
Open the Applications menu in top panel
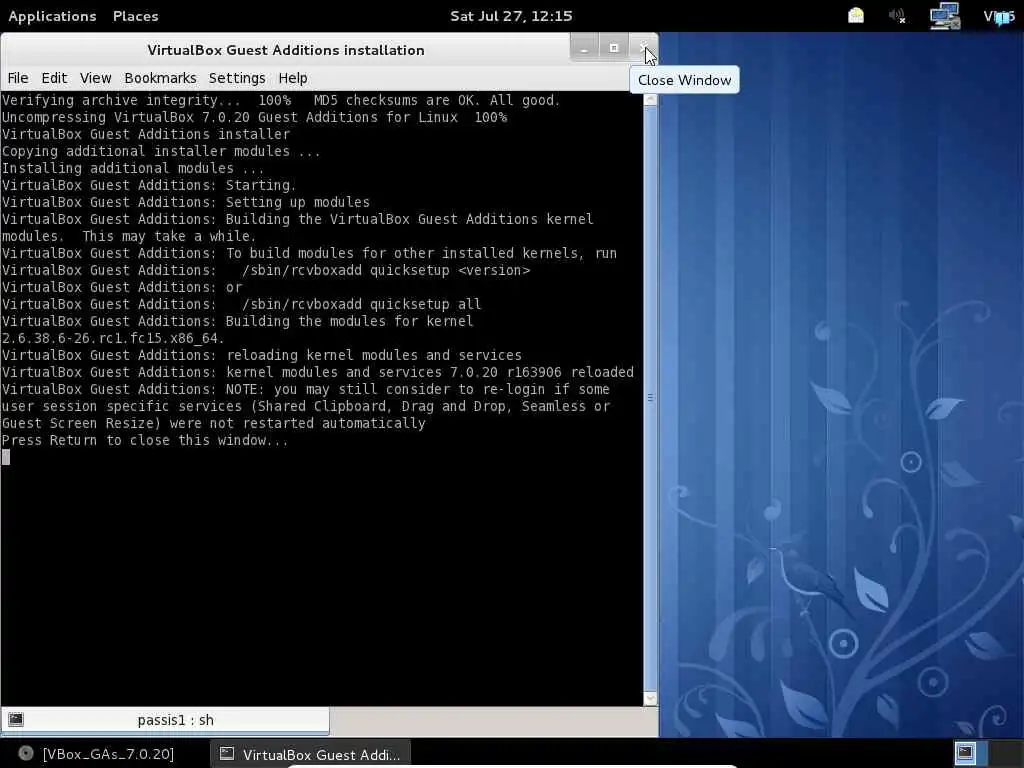click(x=52, y=16)
